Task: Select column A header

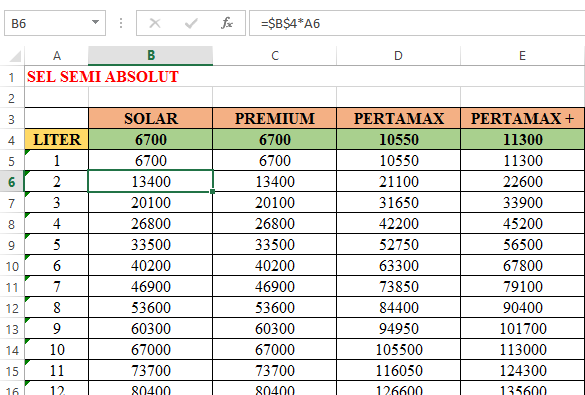Action: tap(57, 56)
